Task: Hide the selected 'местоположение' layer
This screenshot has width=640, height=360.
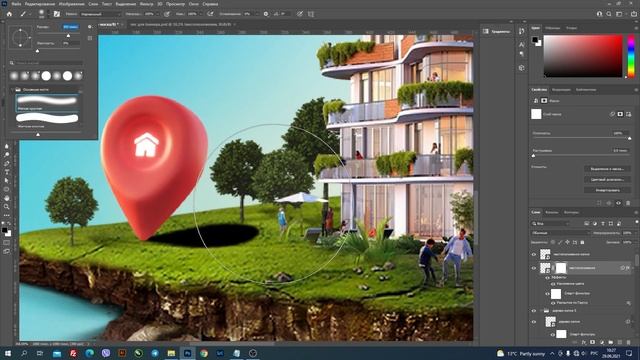Action: 533,268
